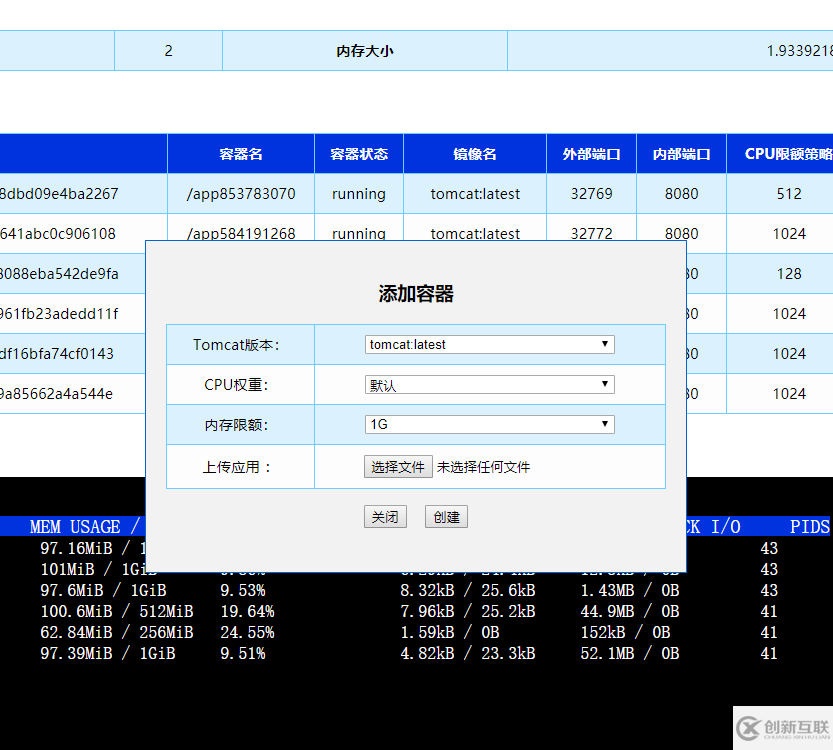Click the 外部端口 column header
This screenshot has height=750, width=833.
click(592, 154)
